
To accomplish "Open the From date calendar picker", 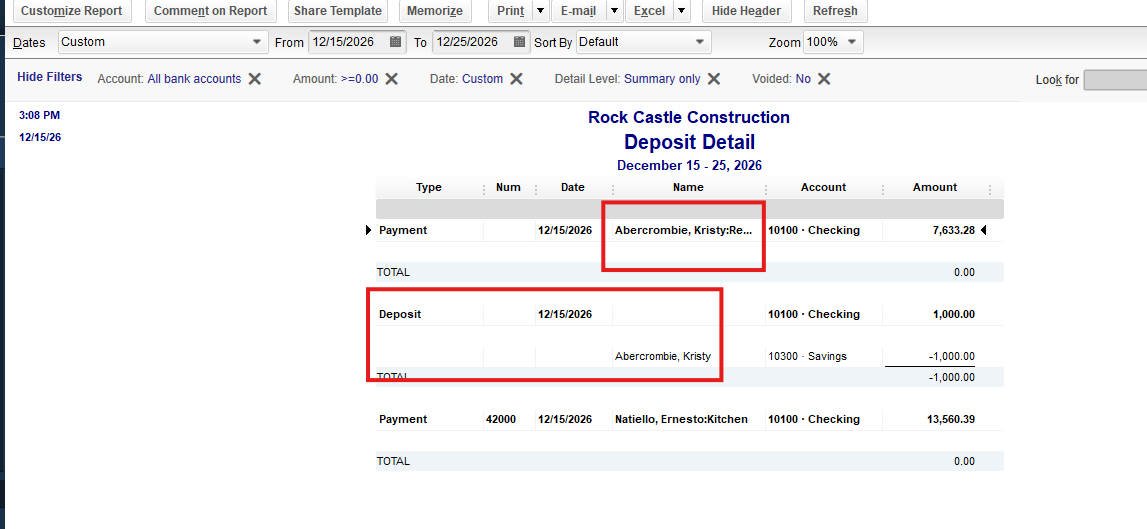I will 396,42.
